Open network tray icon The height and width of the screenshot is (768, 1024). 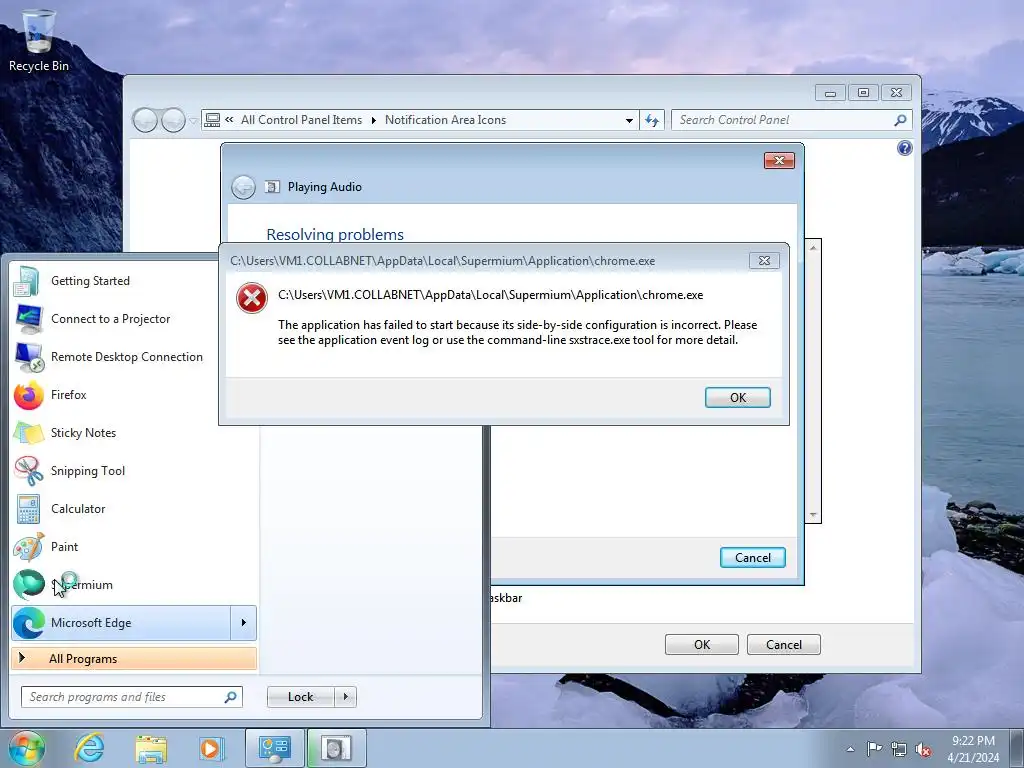(899, 749)
